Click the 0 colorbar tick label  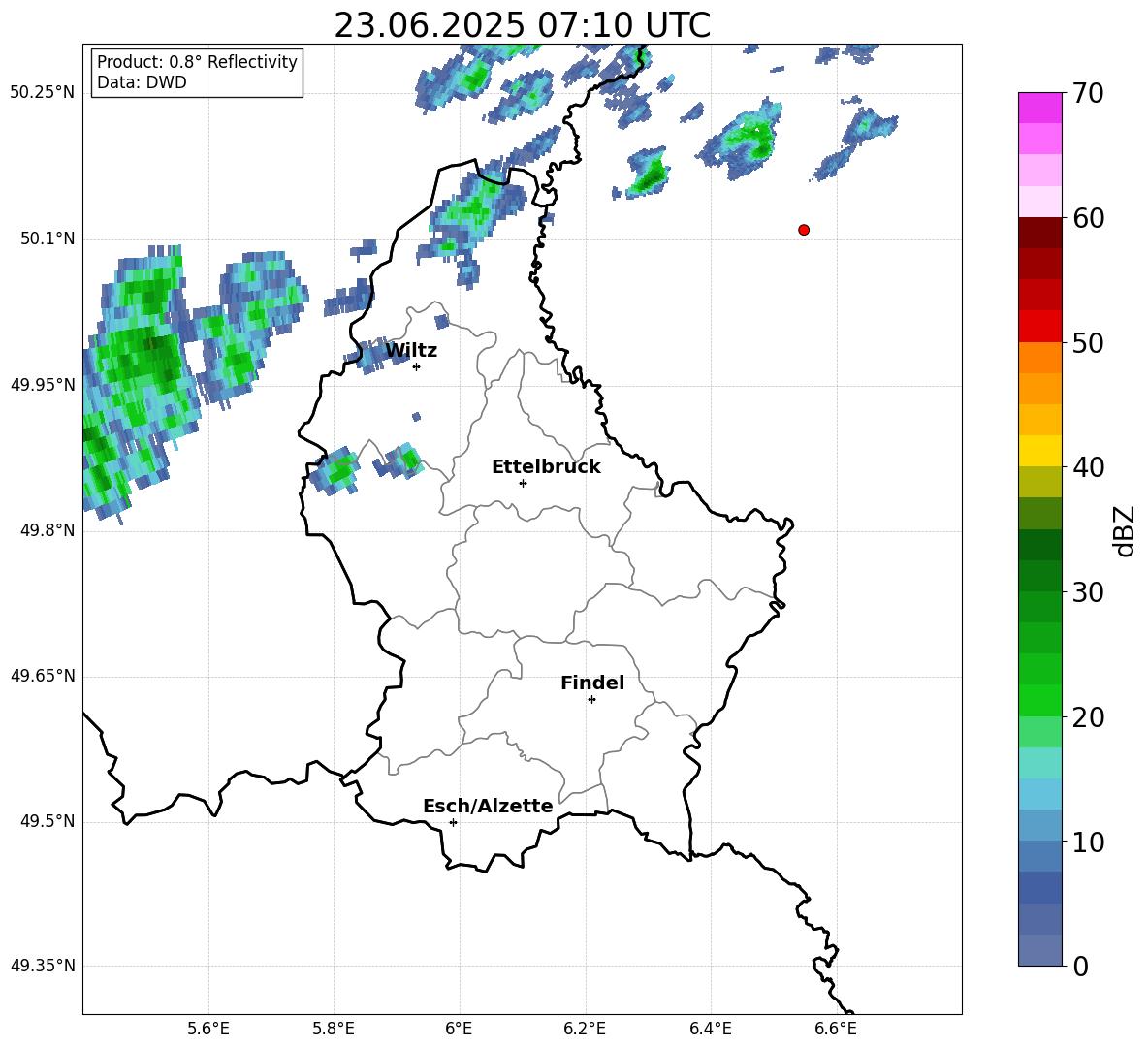[1081, 967]
